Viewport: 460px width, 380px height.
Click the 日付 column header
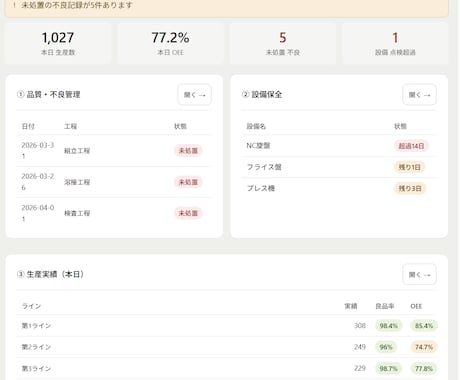[x=28, y=126]
